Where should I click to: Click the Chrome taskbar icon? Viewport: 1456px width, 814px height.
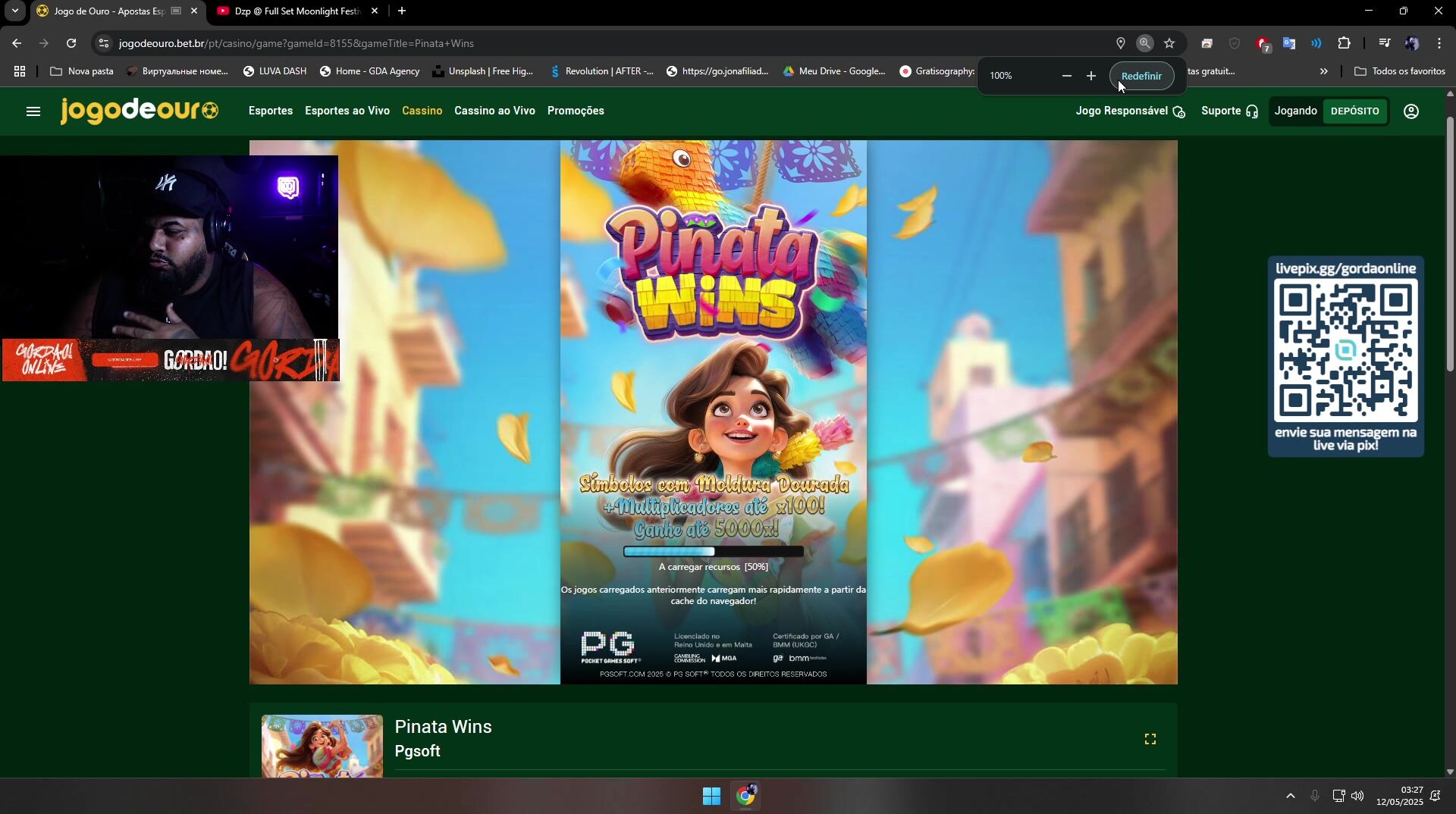point(745,796)
